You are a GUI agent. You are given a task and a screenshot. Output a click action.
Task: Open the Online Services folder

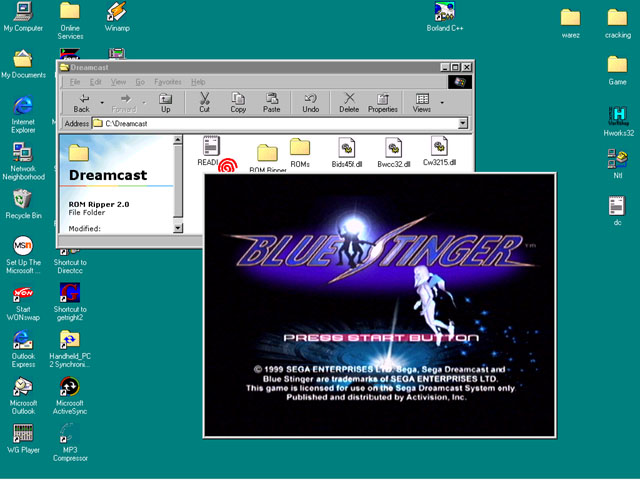(70, 20)
